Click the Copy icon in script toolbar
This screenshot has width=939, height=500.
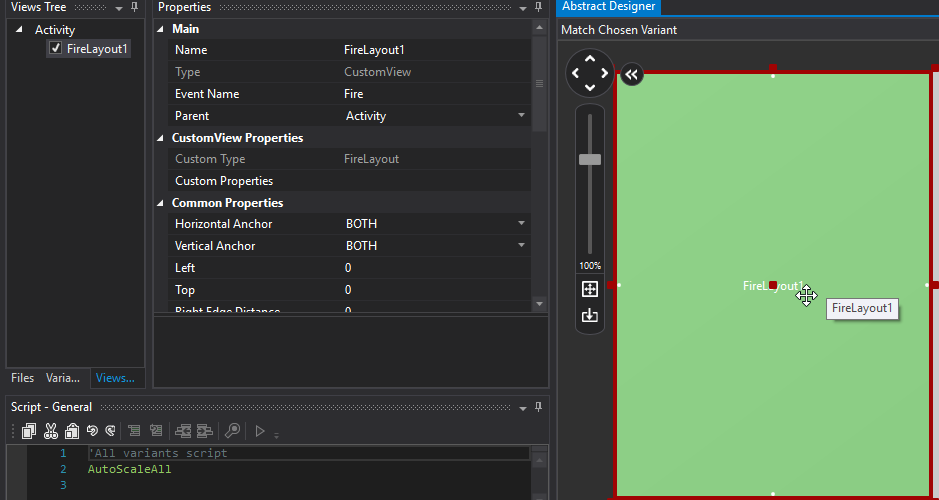(x=29, y=431)
